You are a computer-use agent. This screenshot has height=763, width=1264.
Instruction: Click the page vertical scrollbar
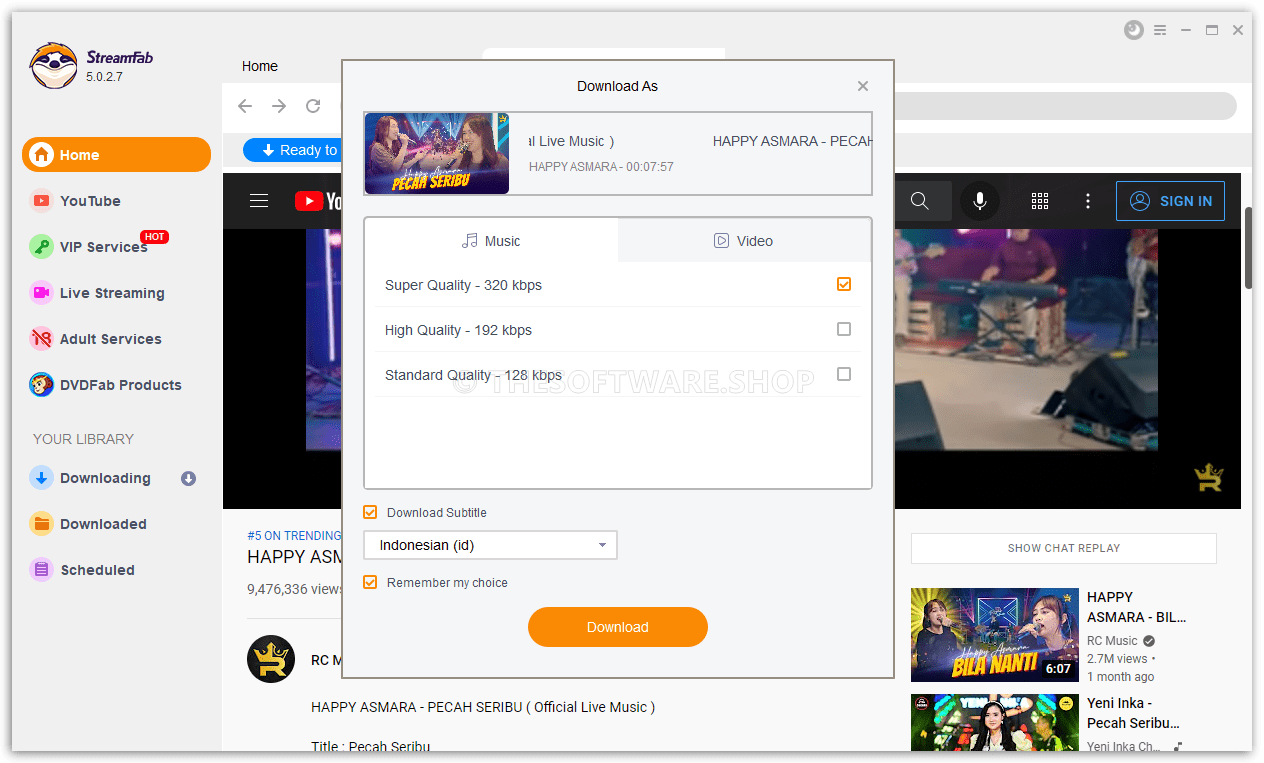click(x=1248, y=248)
